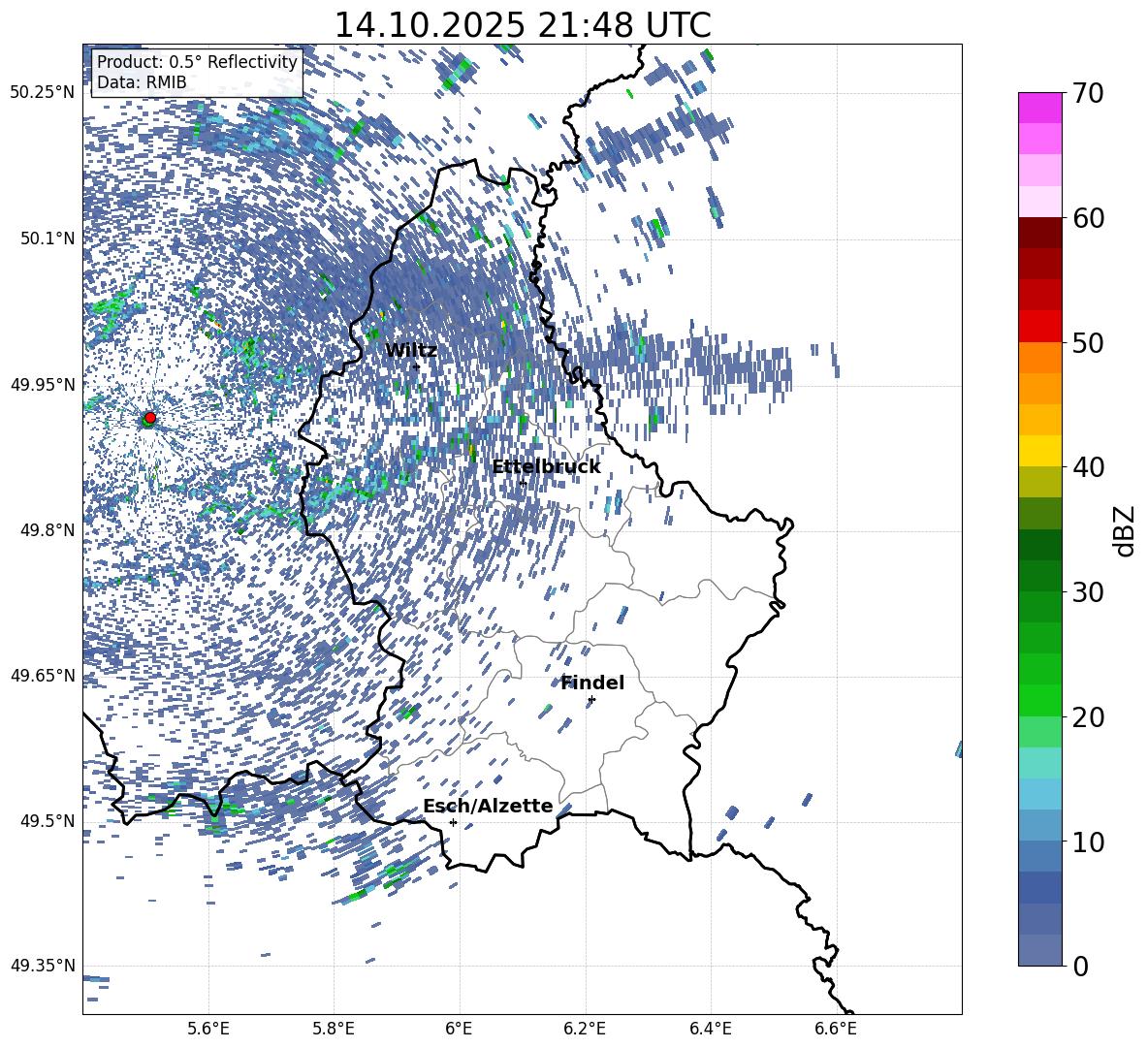Click the 6.4°E longitude label

710,1029
